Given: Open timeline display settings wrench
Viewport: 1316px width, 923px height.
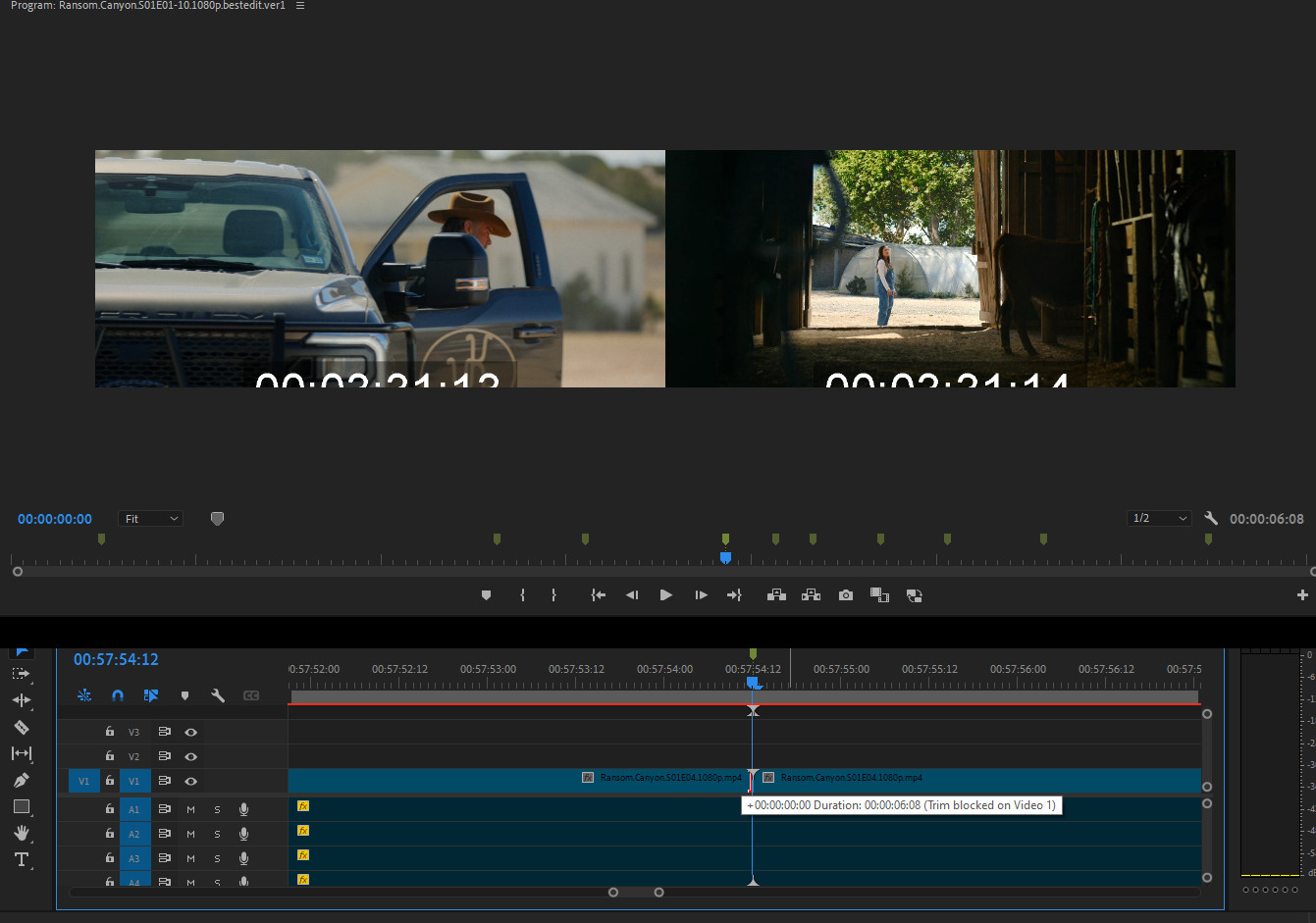Looking at the screenshot, I should tap(218, 695).
